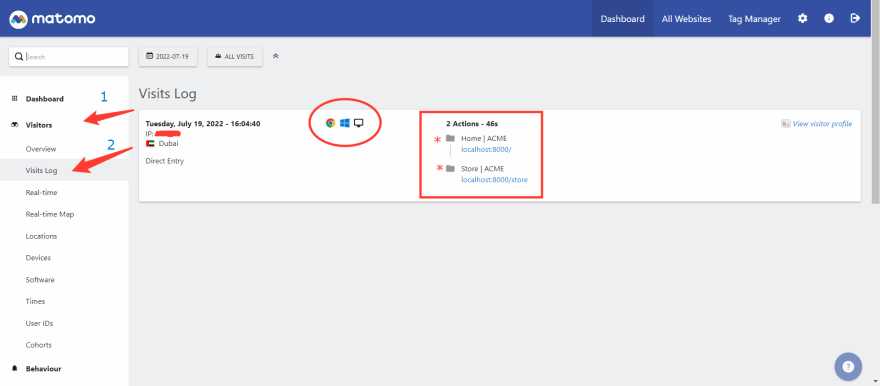Click the desktop device icon in visit row
880x386 pixels.
[x=359, y=123]
